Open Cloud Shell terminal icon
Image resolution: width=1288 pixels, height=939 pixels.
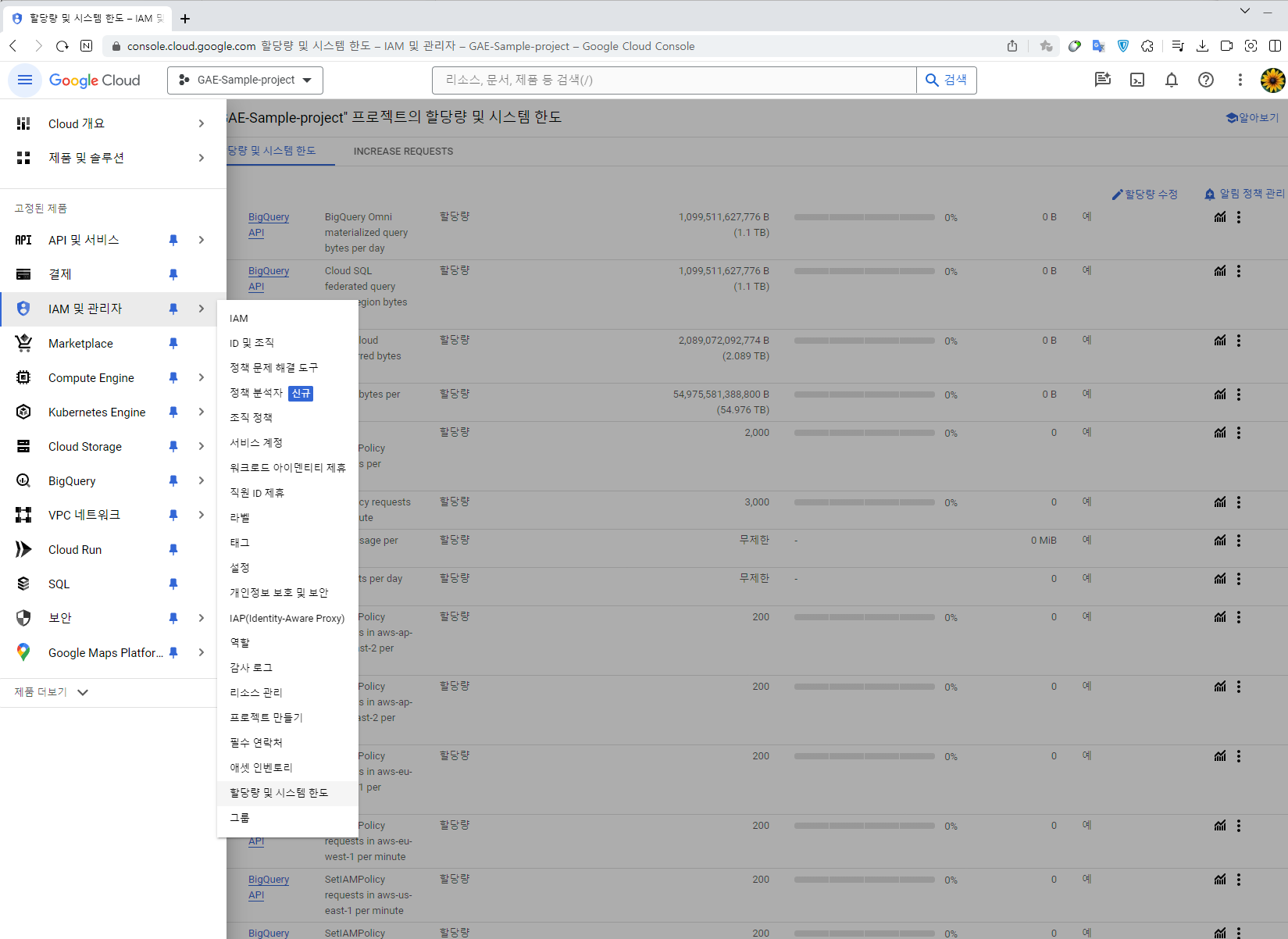1137,80
